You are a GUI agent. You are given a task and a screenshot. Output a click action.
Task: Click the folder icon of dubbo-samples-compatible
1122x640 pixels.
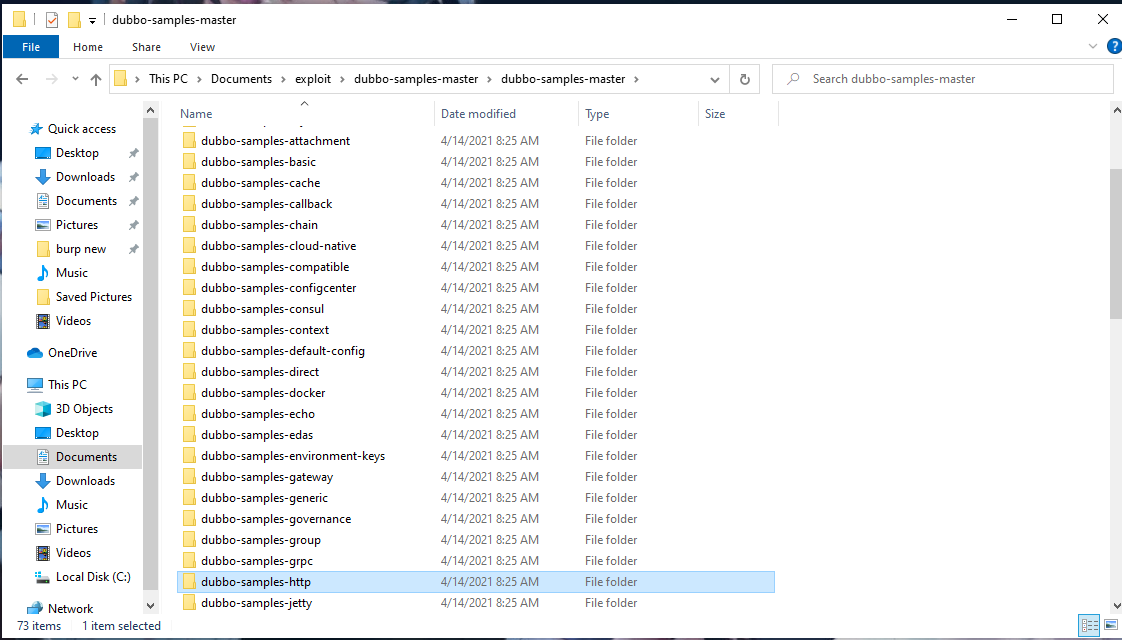pos(189,266)
